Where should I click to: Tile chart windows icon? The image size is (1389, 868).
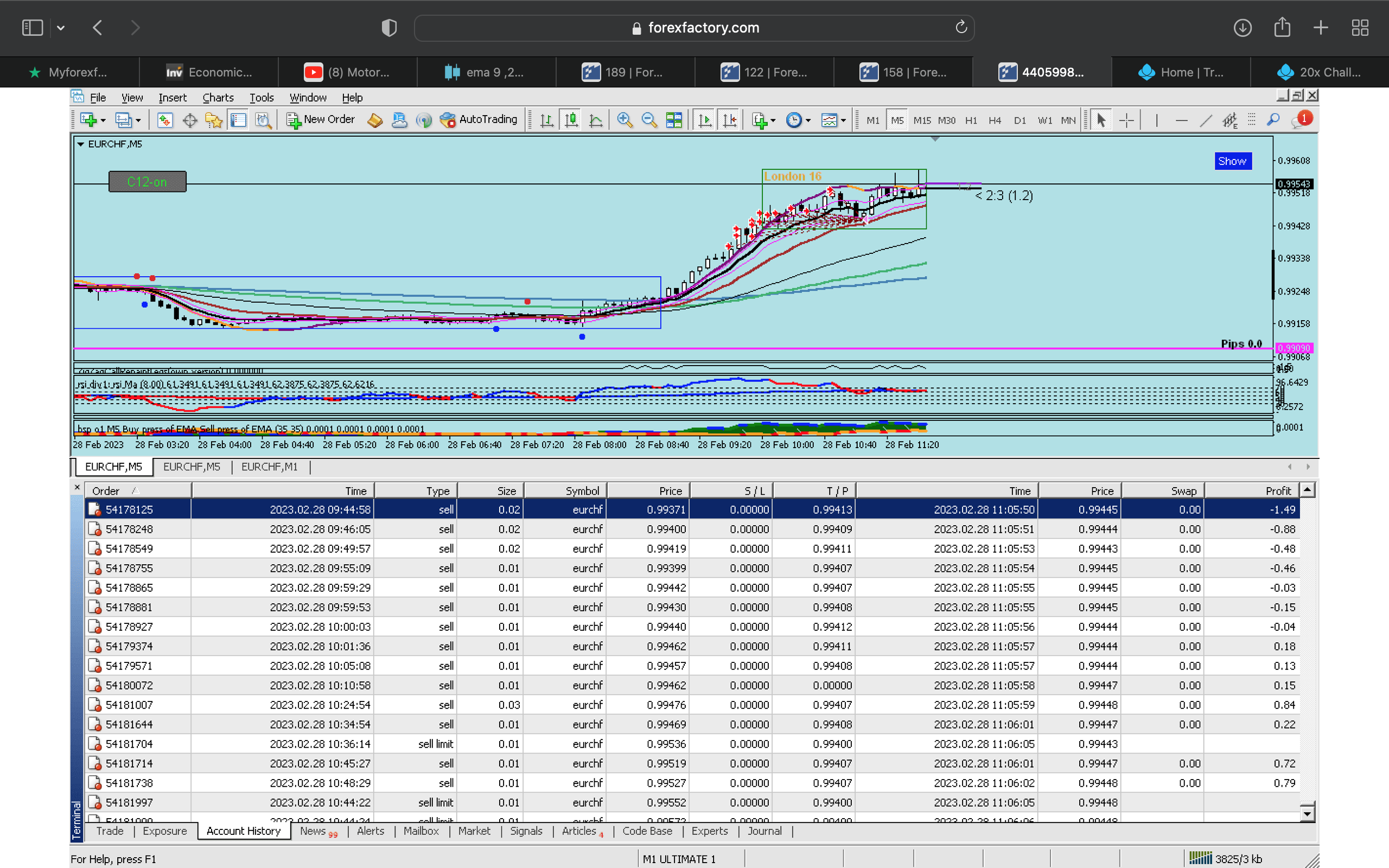point(674,120)
